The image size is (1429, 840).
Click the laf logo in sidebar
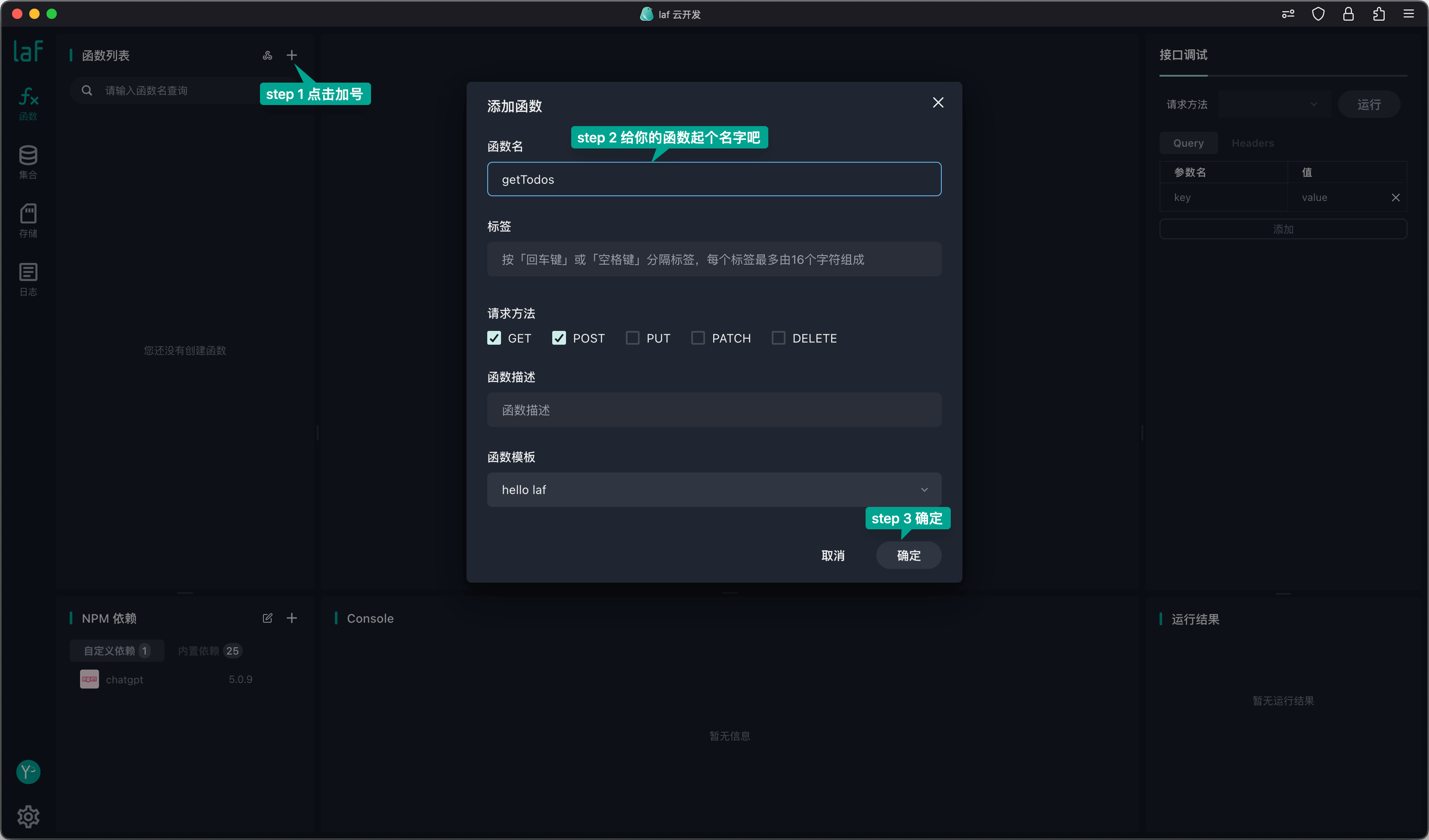[28, 51]
